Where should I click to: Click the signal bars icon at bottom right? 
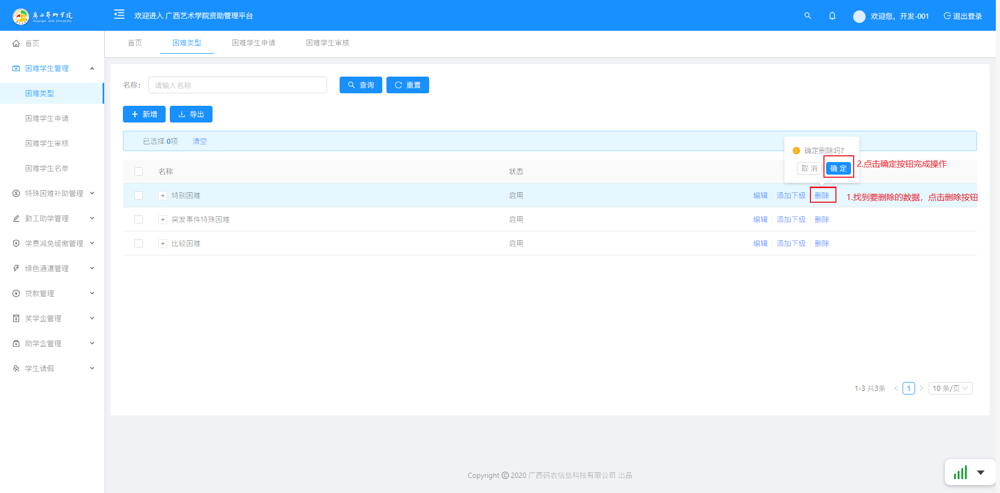960,473
